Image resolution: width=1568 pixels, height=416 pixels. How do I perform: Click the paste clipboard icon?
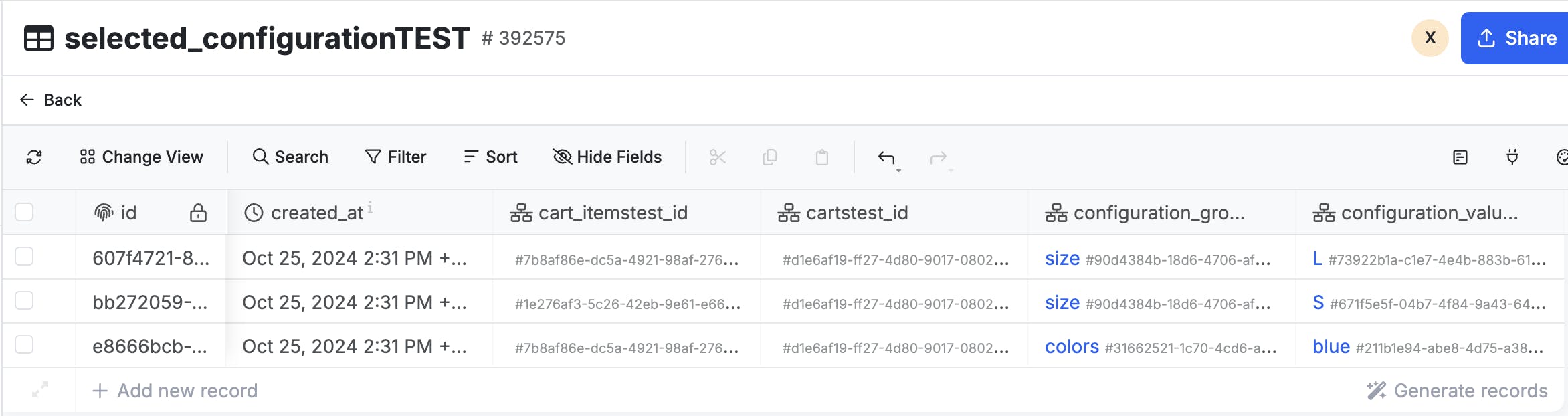click(822, 157)
